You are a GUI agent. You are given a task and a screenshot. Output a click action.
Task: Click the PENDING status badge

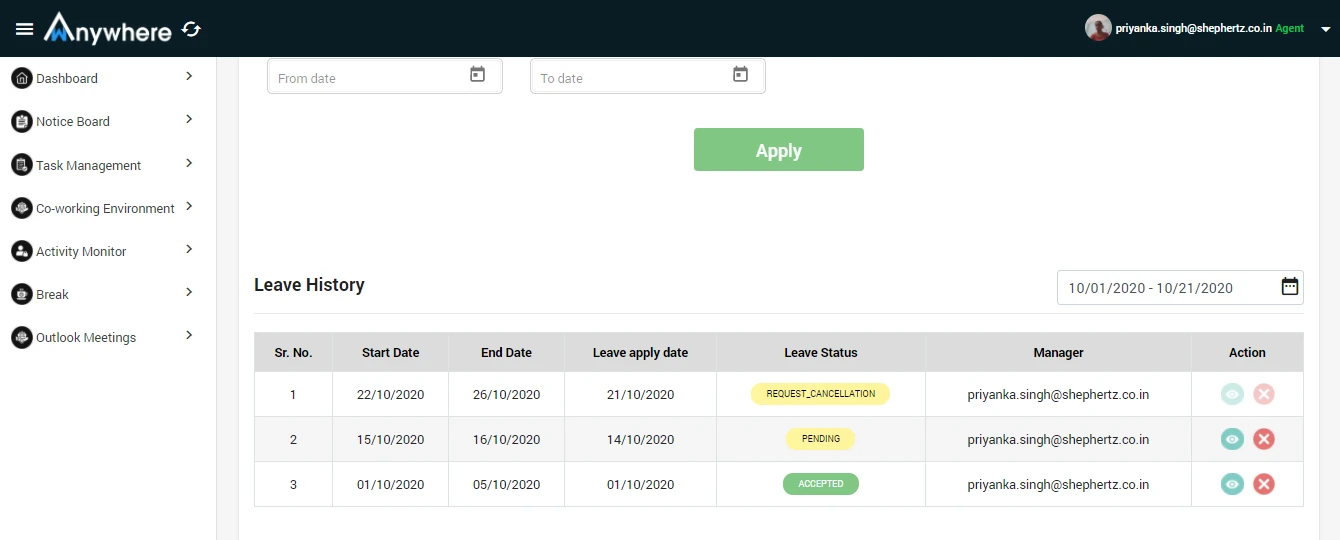click(x=820, y=439)
